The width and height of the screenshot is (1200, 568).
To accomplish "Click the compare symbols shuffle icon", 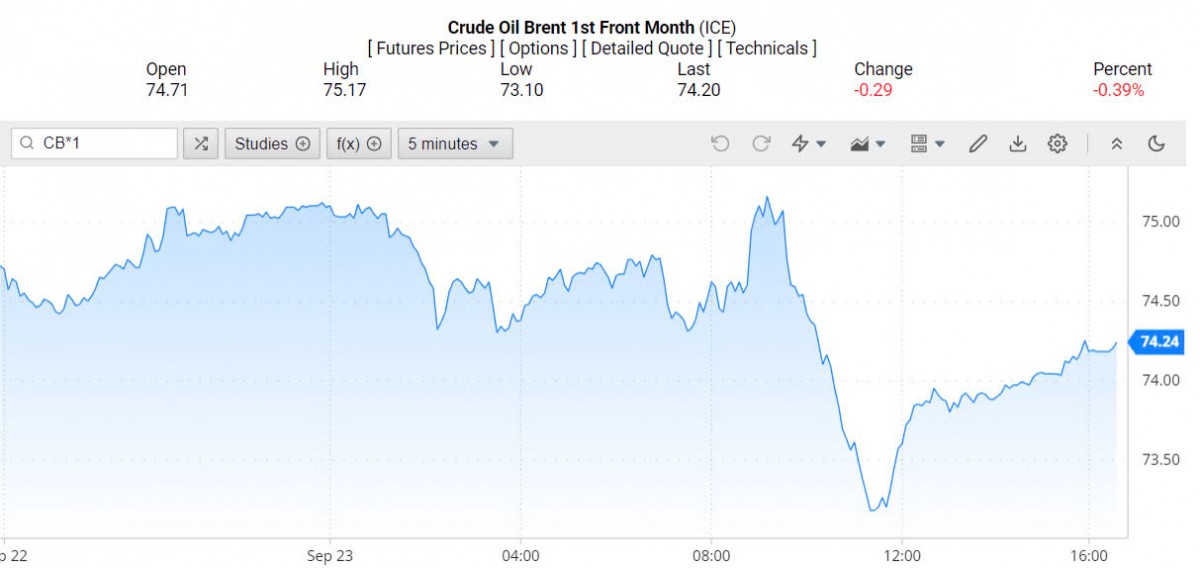I will 201,144.
